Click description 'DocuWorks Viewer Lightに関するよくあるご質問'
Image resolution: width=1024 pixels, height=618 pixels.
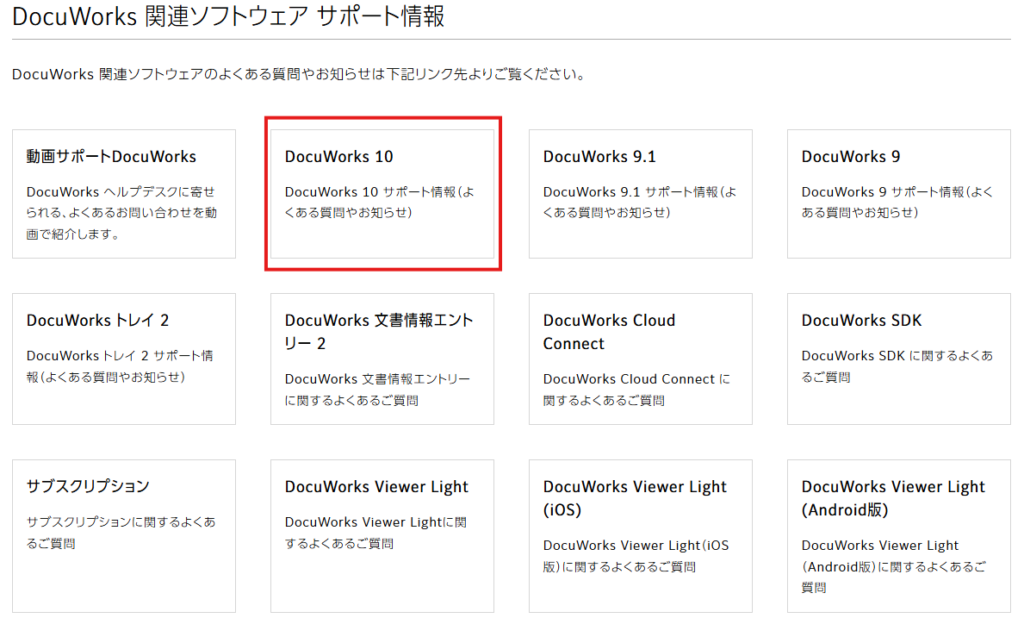[376, 532]
